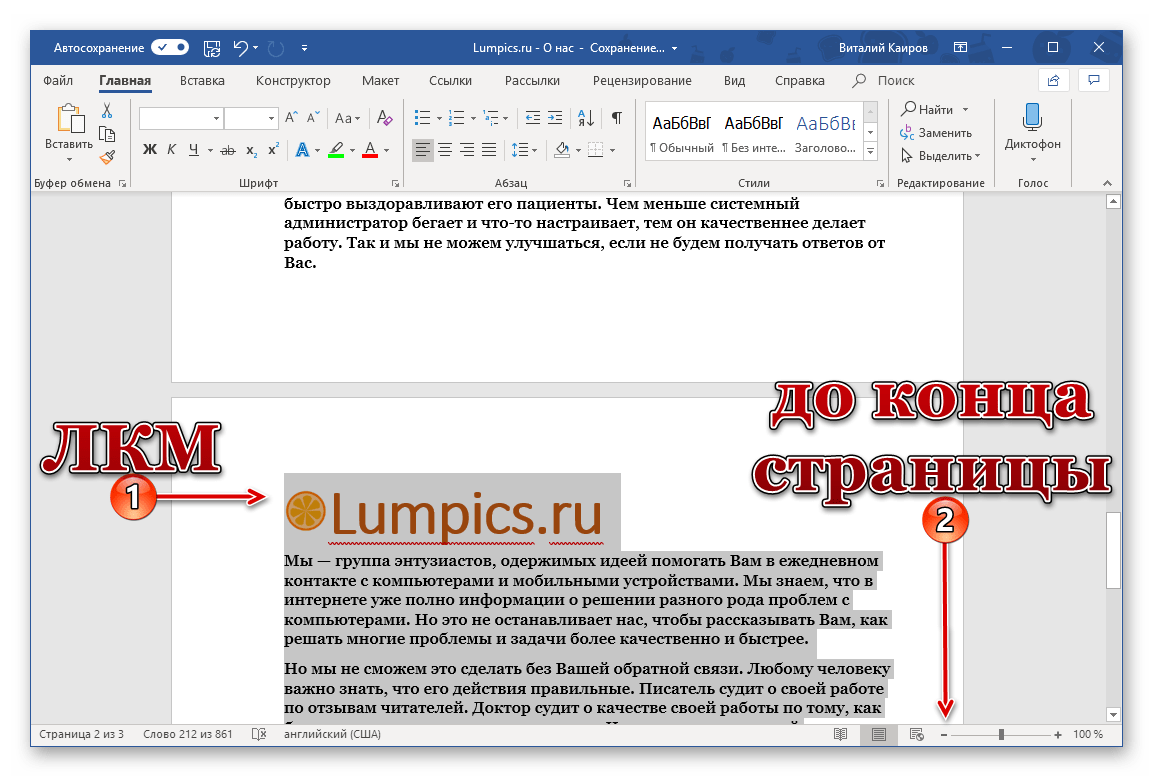Sort text with the A-Я sort icon

pyautogui.click(x=587, y=118)
